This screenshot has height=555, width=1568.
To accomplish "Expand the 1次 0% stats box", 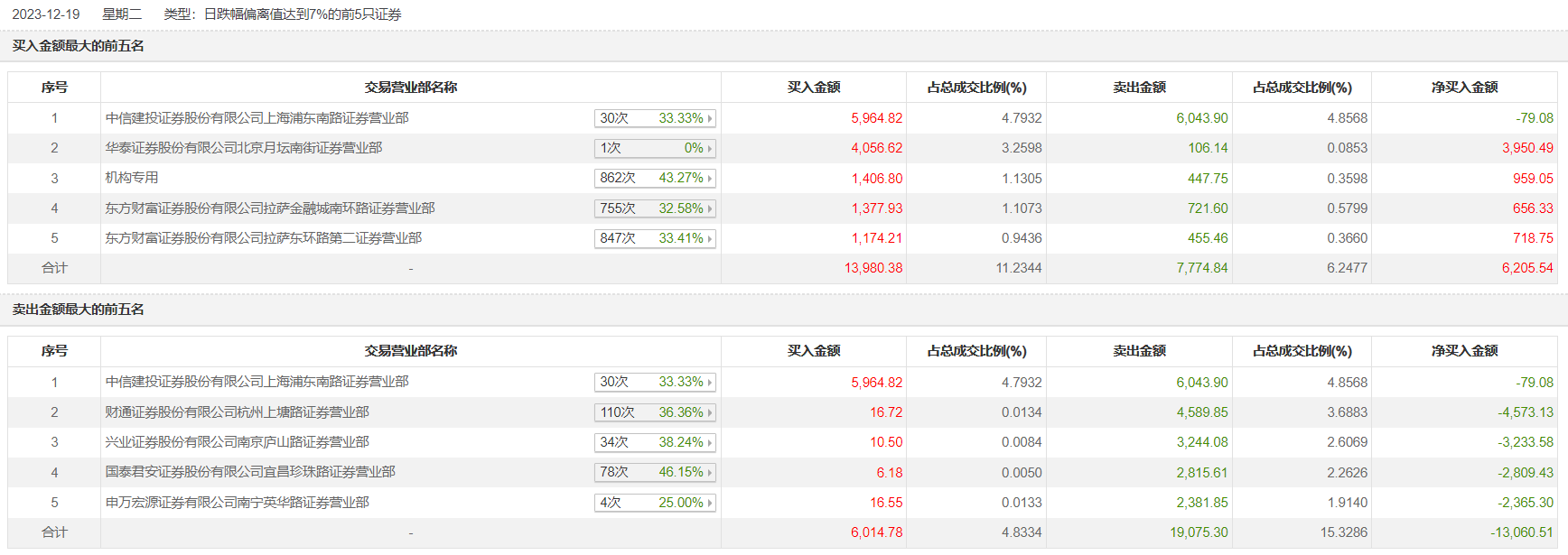I will coord(655,149).
